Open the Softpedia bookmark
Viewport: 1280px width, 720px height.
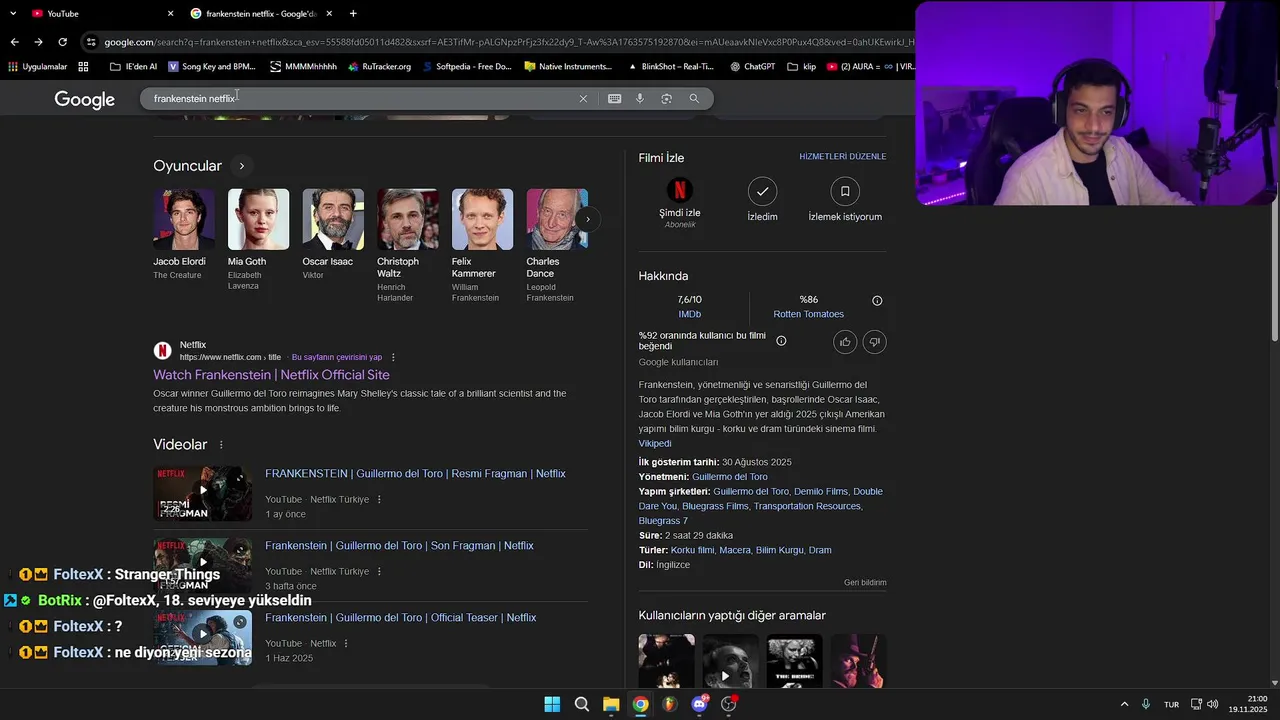(467, 67)
